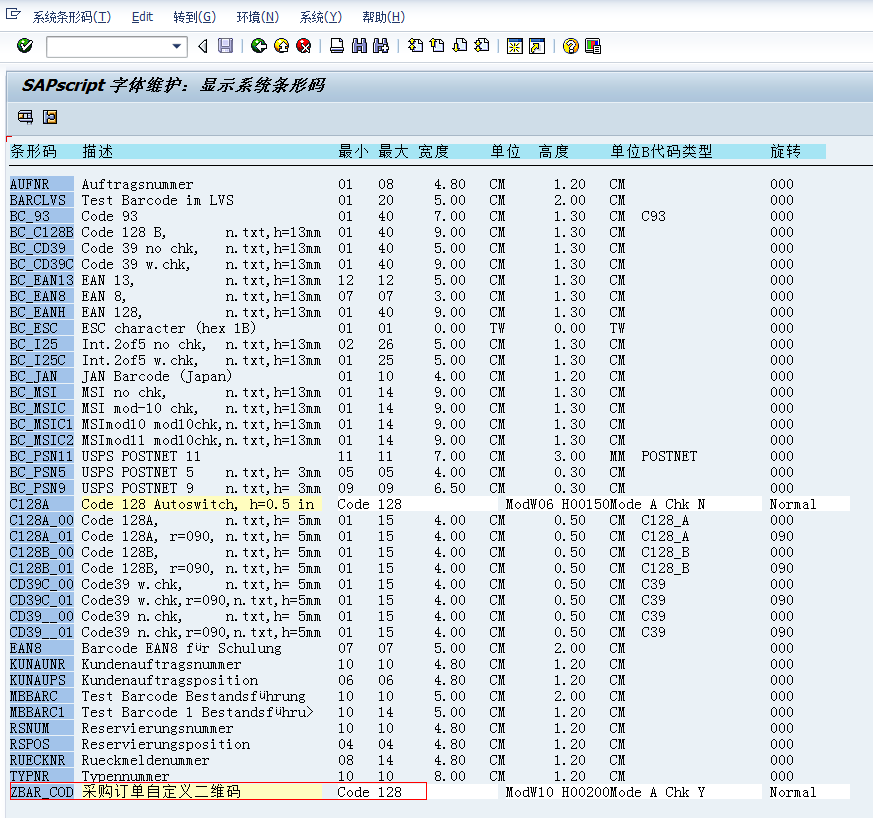Click the barcode print icon below the title
Image resolution: width=873 pixels, height=818 pixels.
point(24,117)
